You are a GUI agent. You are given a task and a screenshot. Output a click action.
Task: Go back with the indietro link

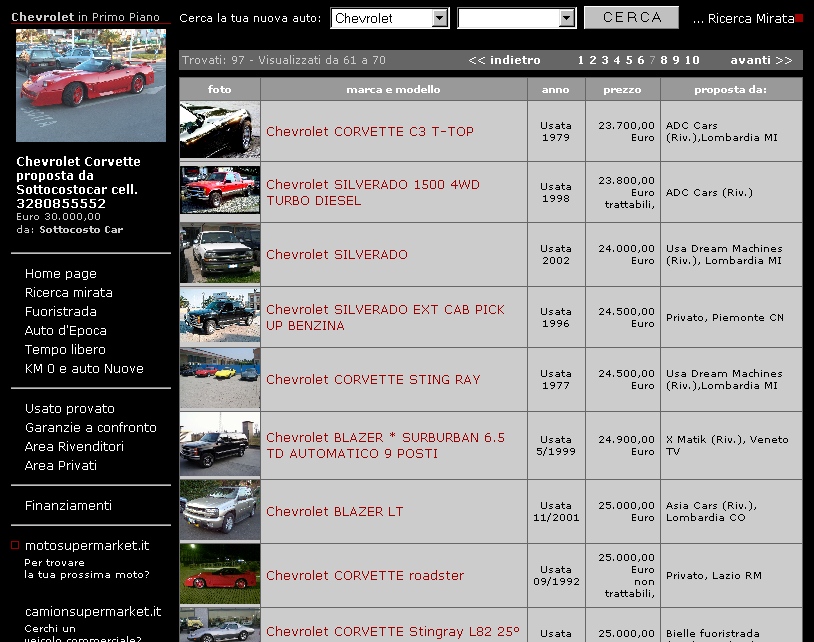(504, 60)
